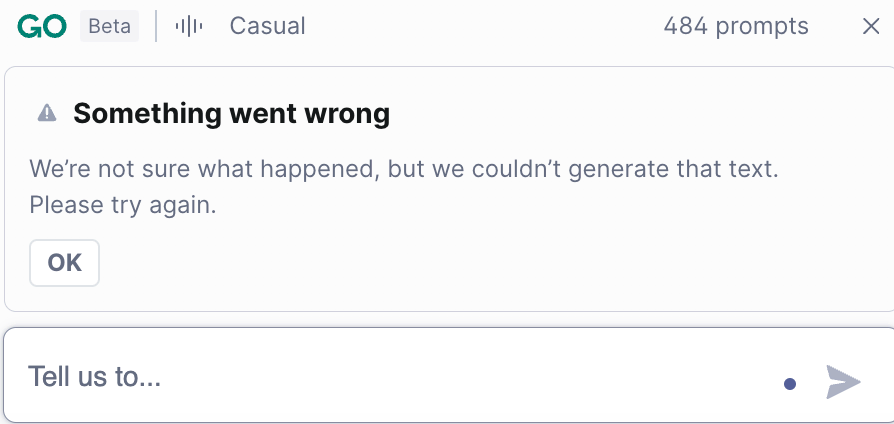The width and height of the screenshot is (894, 424).
Task: Open the voice tone waveform icon
Action: [x=188, y=26]
